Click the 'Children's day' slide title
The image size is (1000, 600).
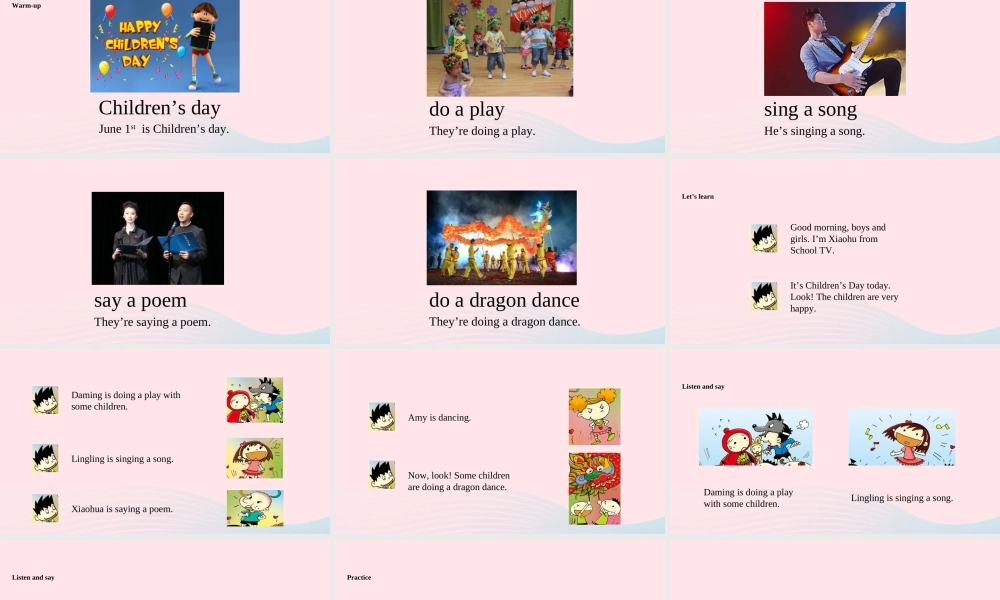pos(159,108)
